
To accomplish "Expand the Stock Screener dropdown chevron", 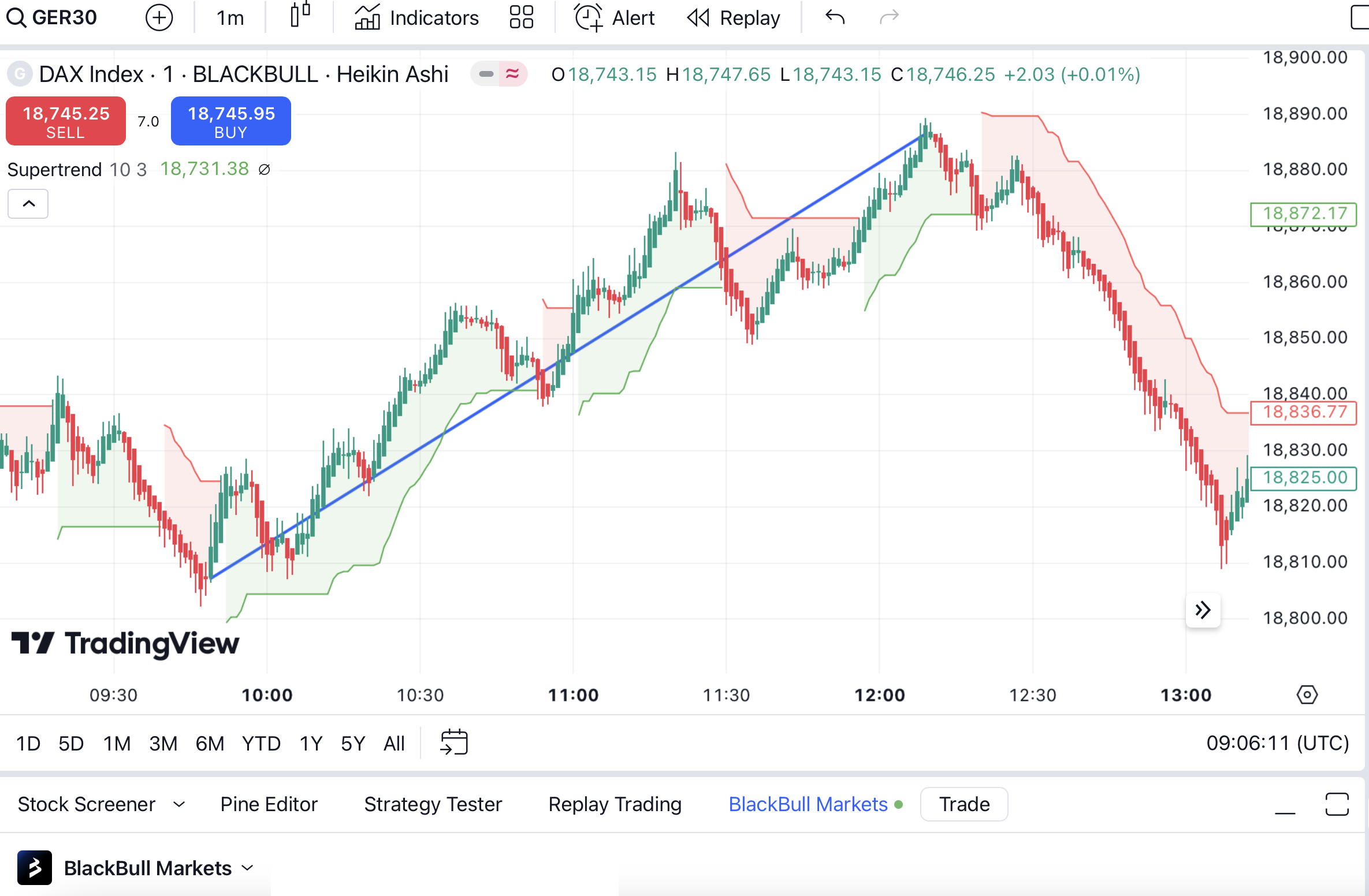I will click(179, 804).
